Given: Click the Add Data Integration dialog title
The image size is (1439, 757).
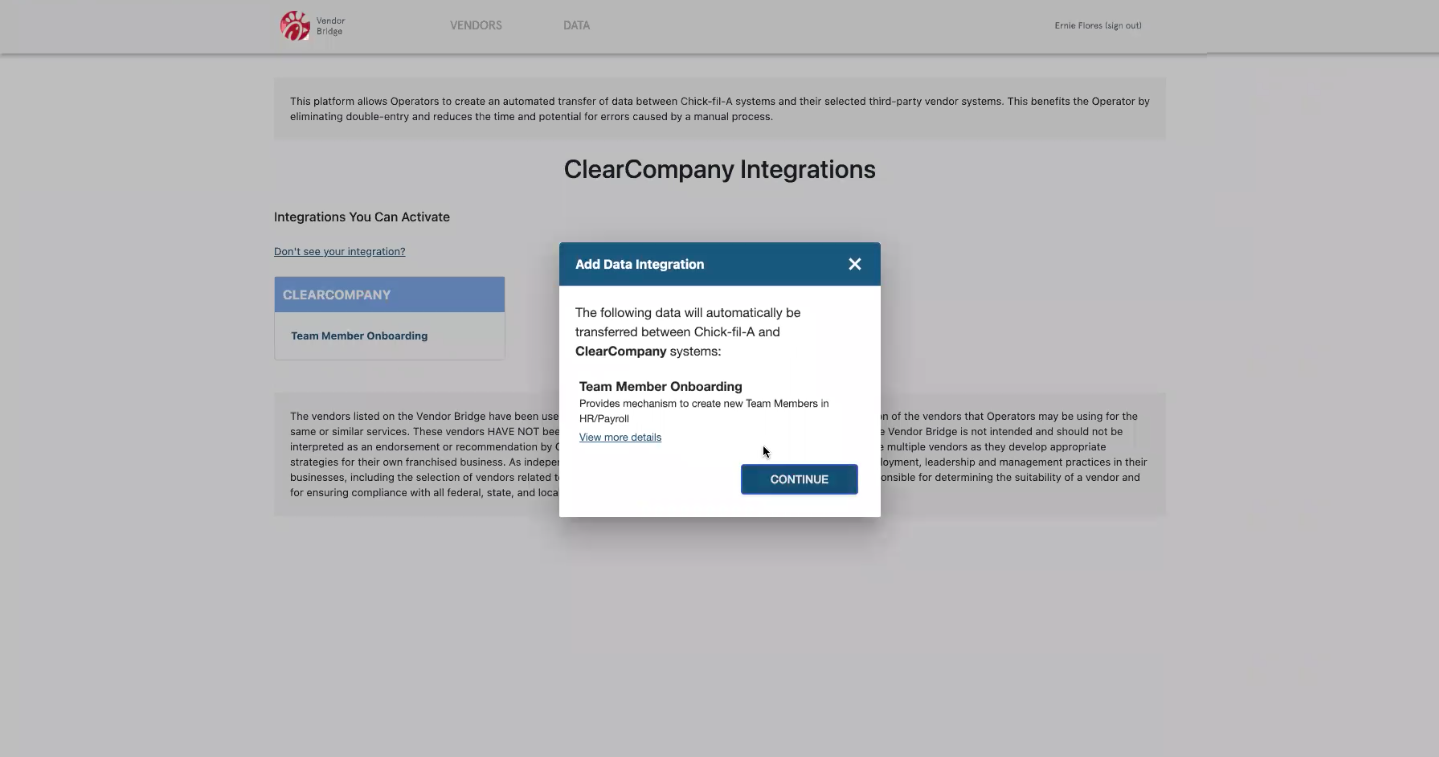Looking at the screenshot, I should pos(640,265).
